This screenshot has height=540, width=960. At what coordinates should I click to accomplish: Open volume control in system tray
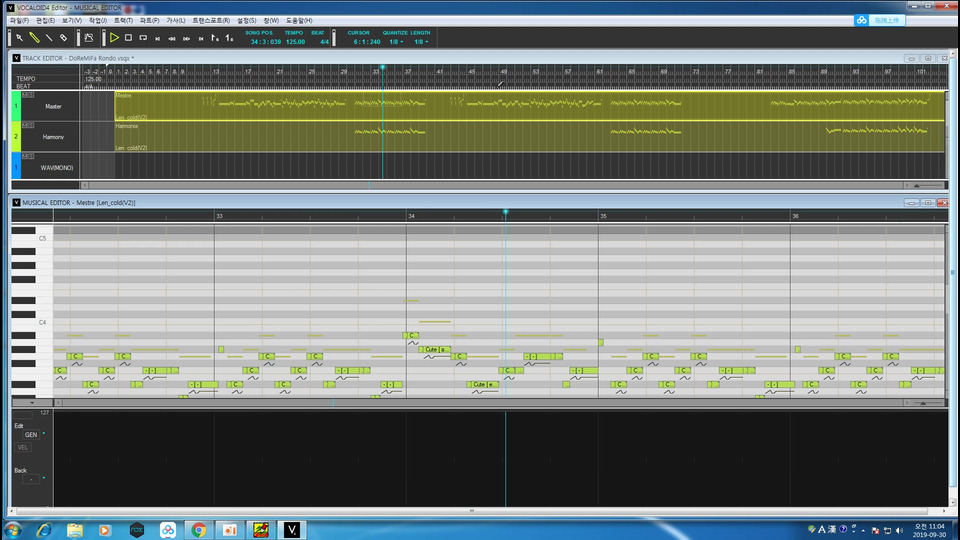tap(899, 530)
